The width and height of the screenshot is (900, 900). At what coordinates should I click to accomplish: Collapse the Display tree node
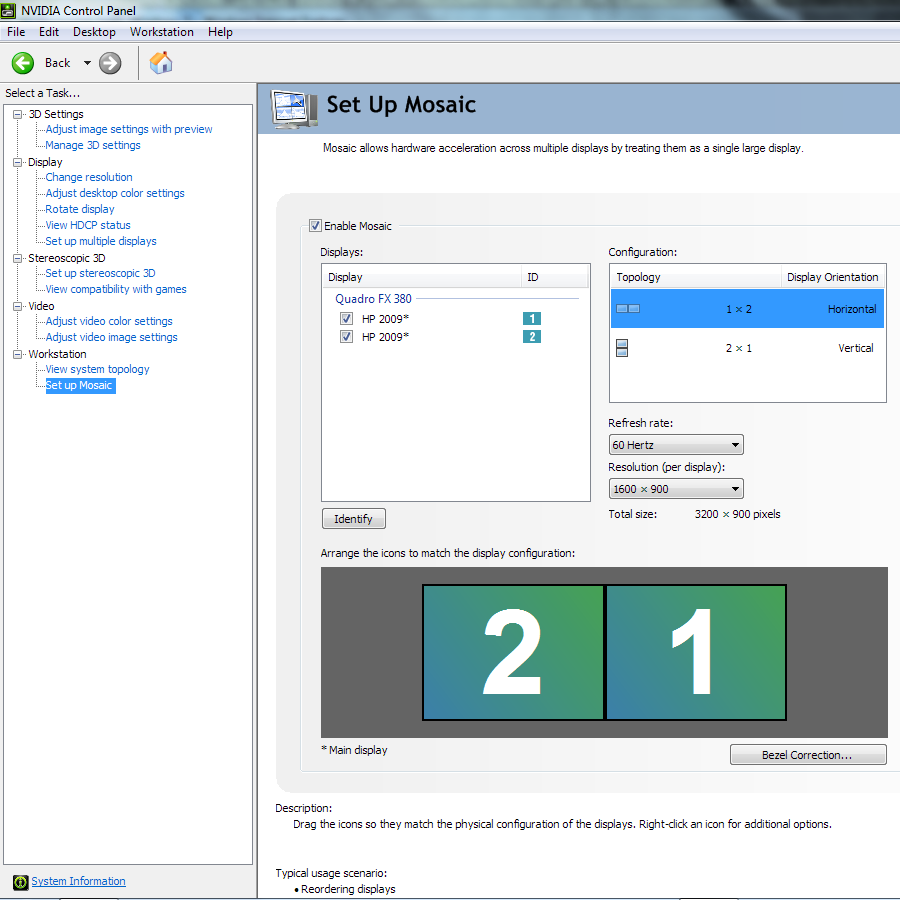point(18,162)
